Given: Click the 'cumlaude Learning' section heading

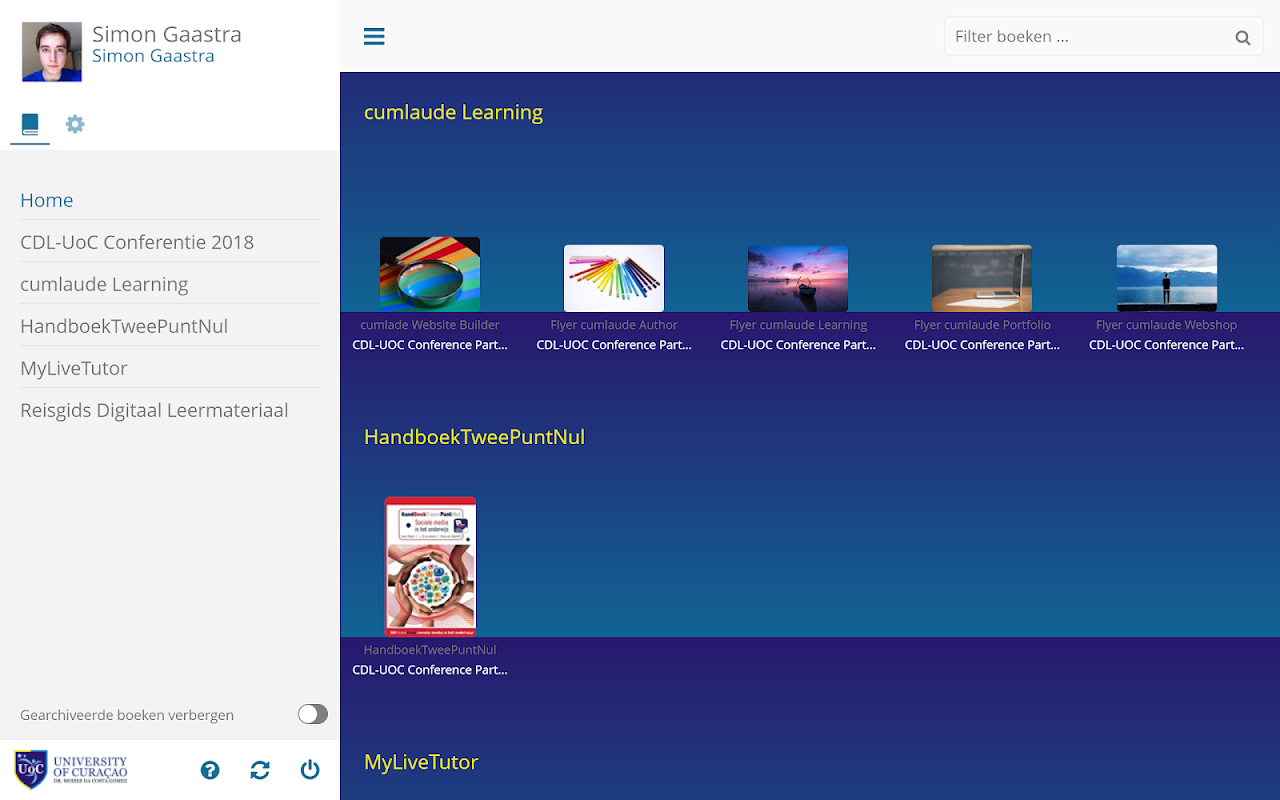Looking at the screenshot, I should (453, 112).
